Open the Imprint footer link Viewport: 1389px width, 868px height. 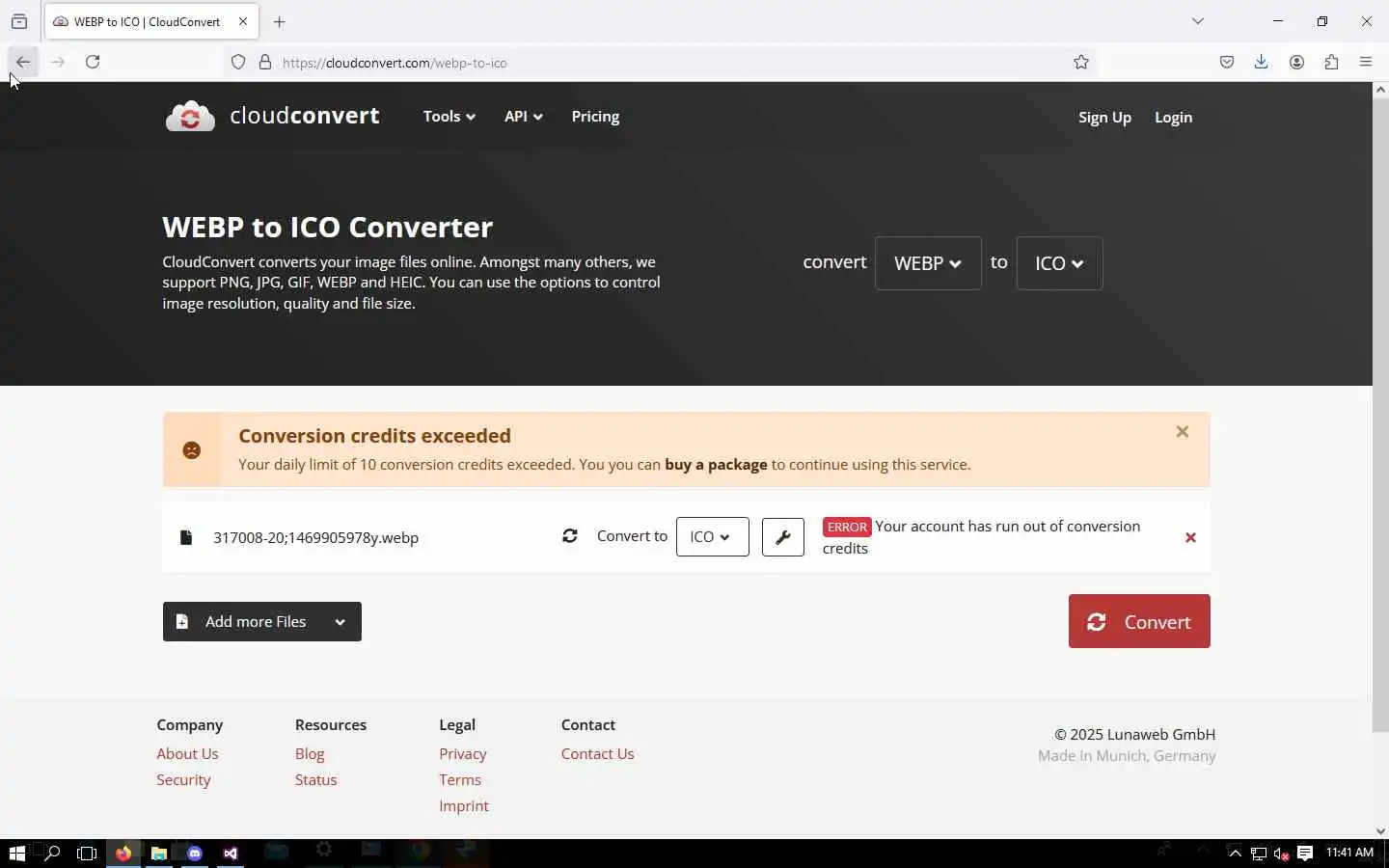click(464, 805)
